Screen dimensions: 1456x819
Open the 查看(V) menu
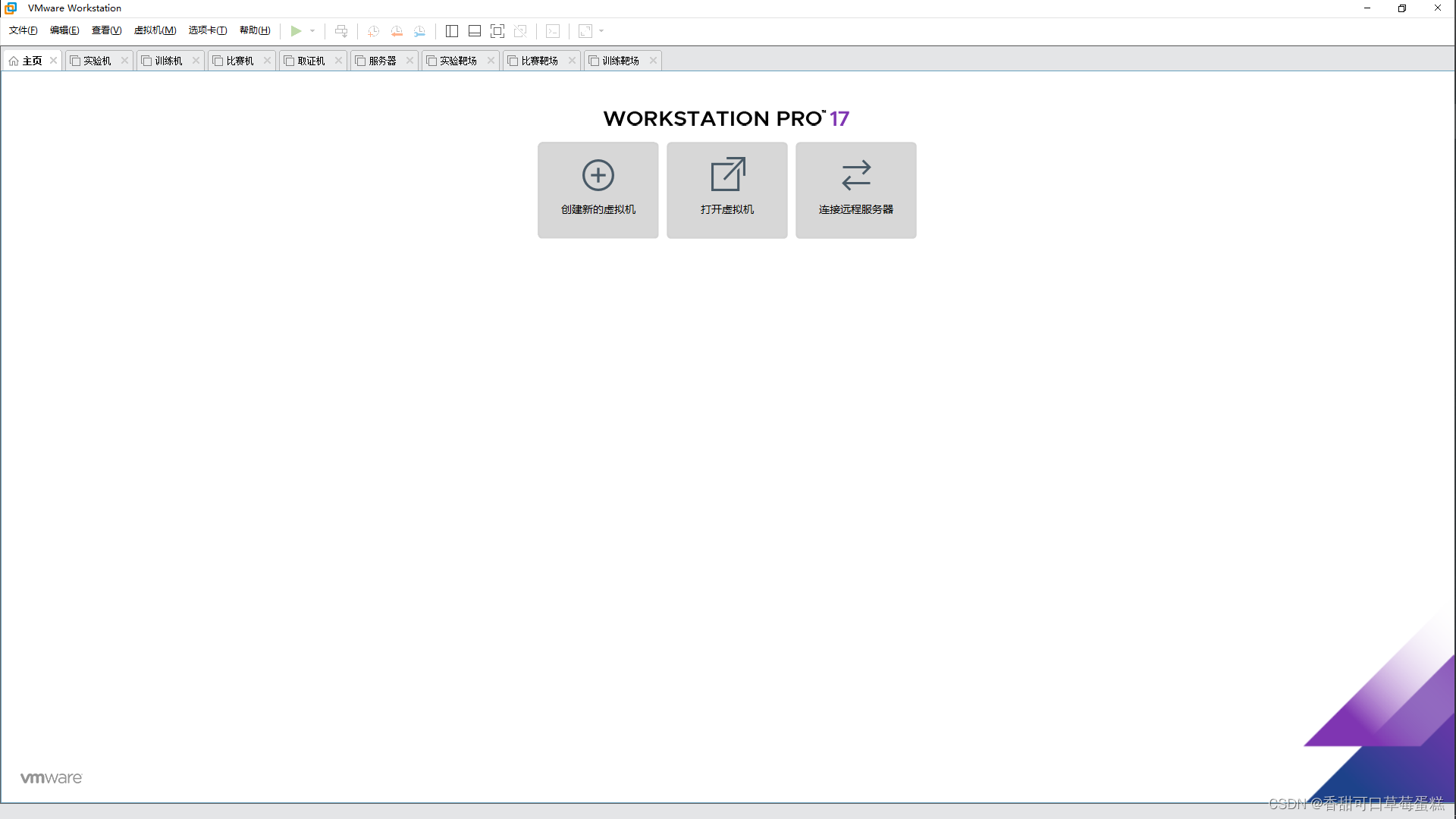pyautogui.click(x=106, y=30)
